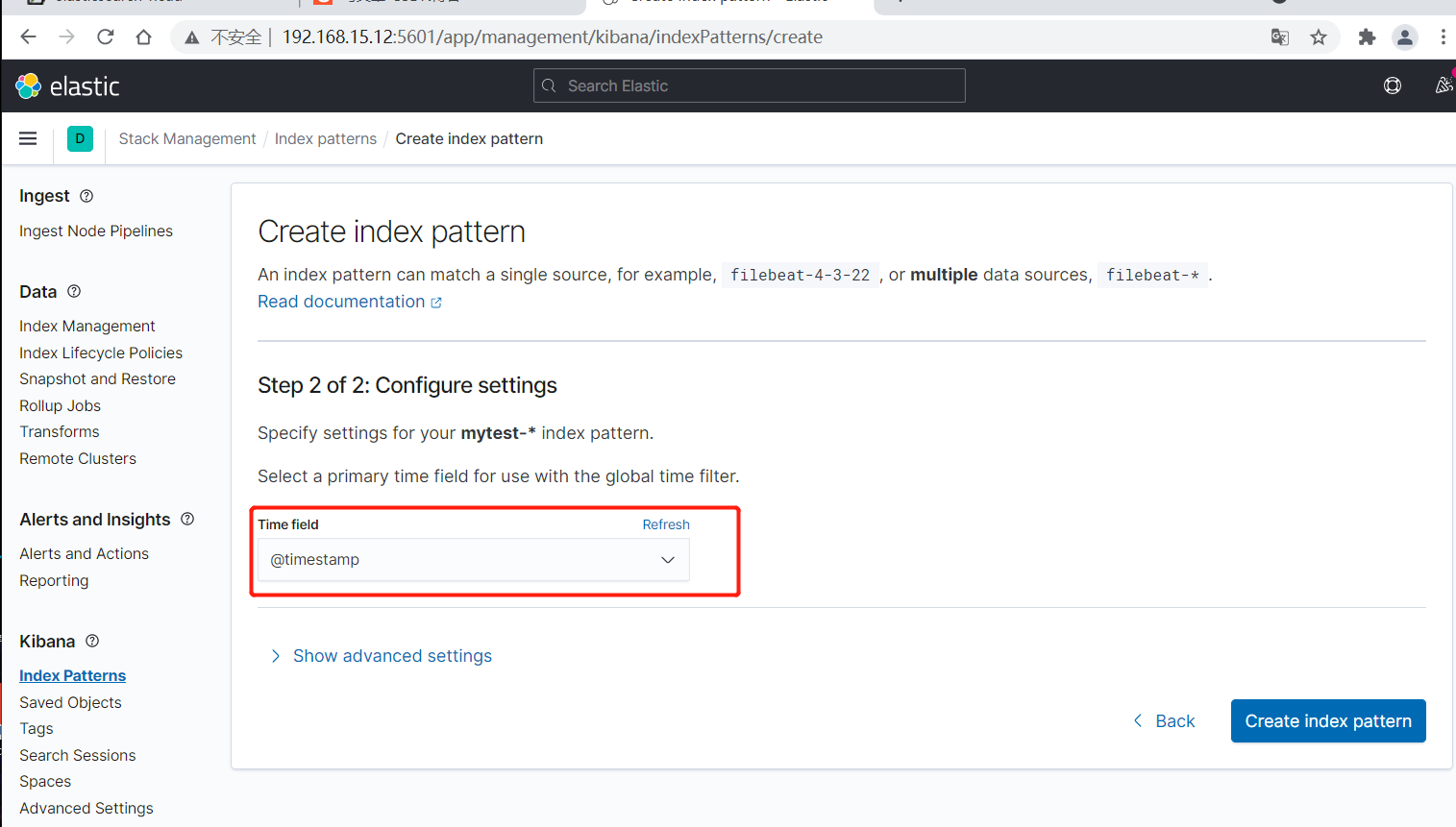Open the browser three-dot menu

click(1444, 37)
